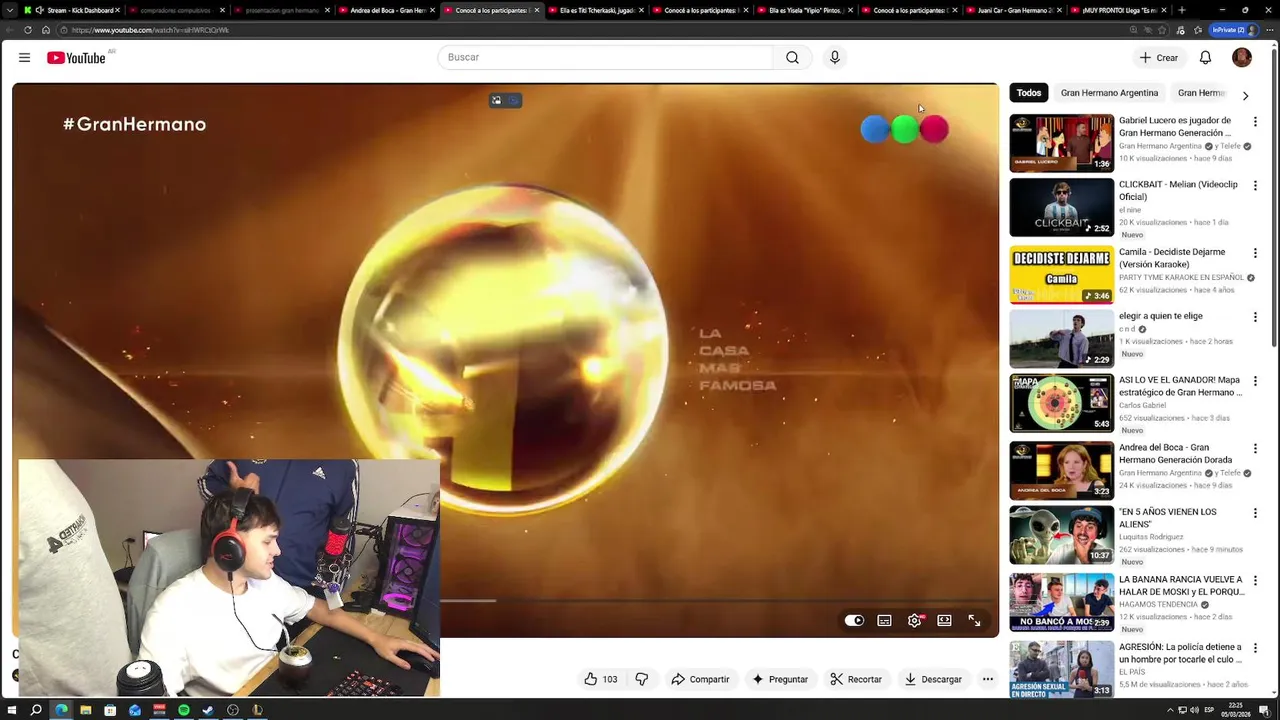Open Andrea del Boca recommended video title
Image resolution: width=1280 pixels, height=720 pixels.
1176,454
